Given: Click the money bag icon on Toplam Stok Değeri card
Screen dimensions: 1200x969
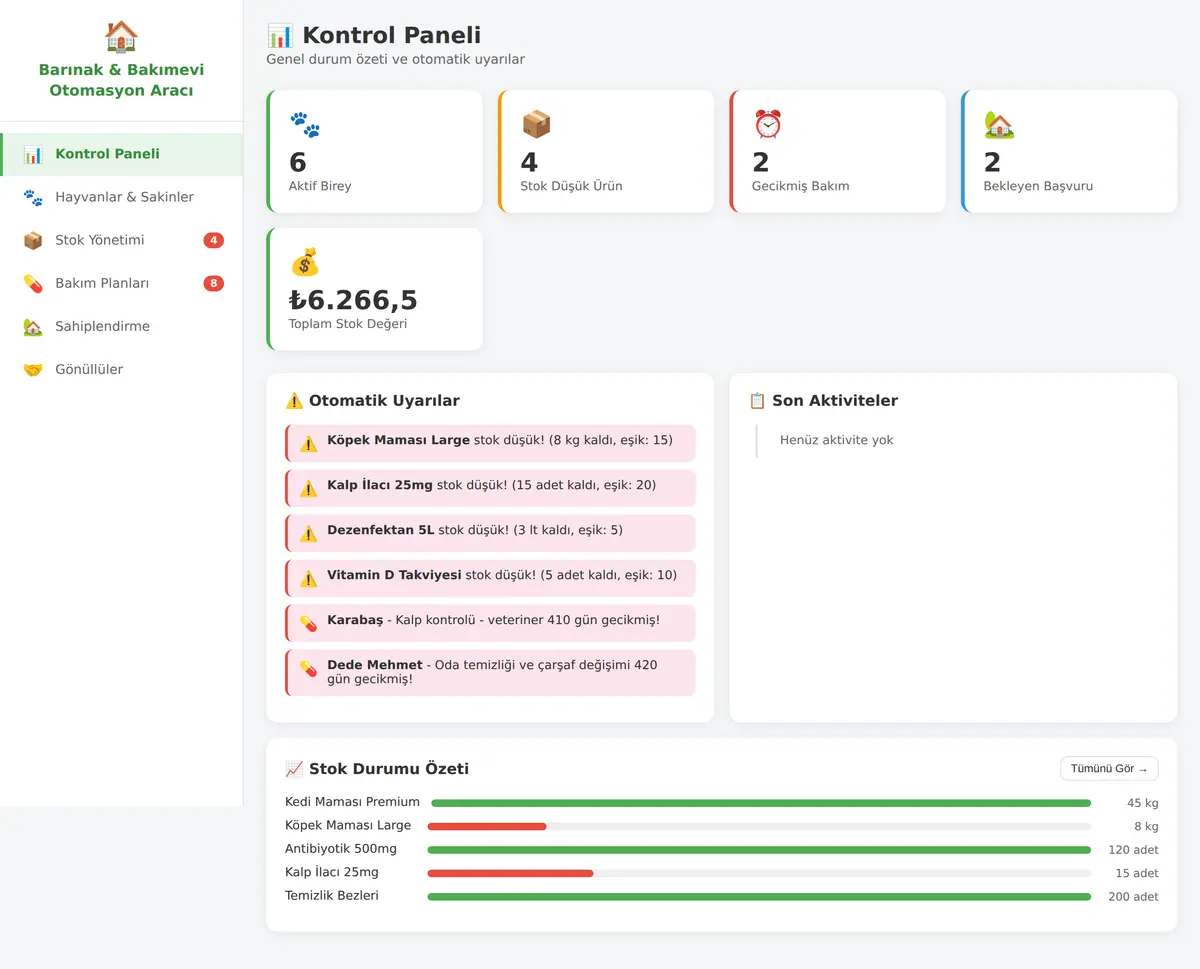Looking at the screenshot, I should 305,263.
